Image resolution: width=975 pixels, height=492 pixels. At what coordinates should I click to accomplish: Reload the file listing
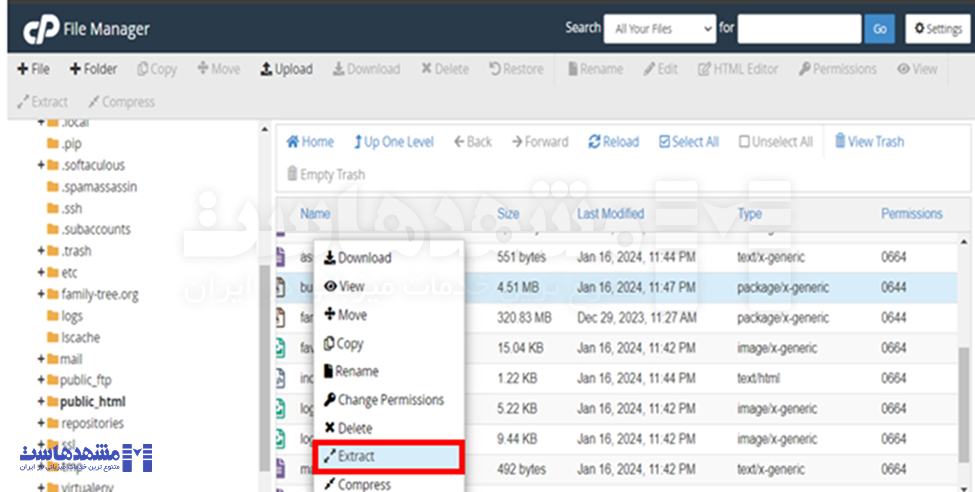[614, 142]
